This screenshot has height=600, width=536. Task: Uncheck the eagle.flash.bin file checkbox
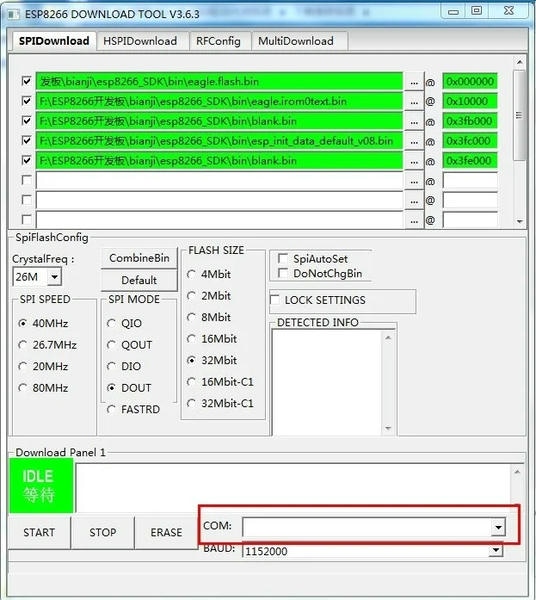26,81
